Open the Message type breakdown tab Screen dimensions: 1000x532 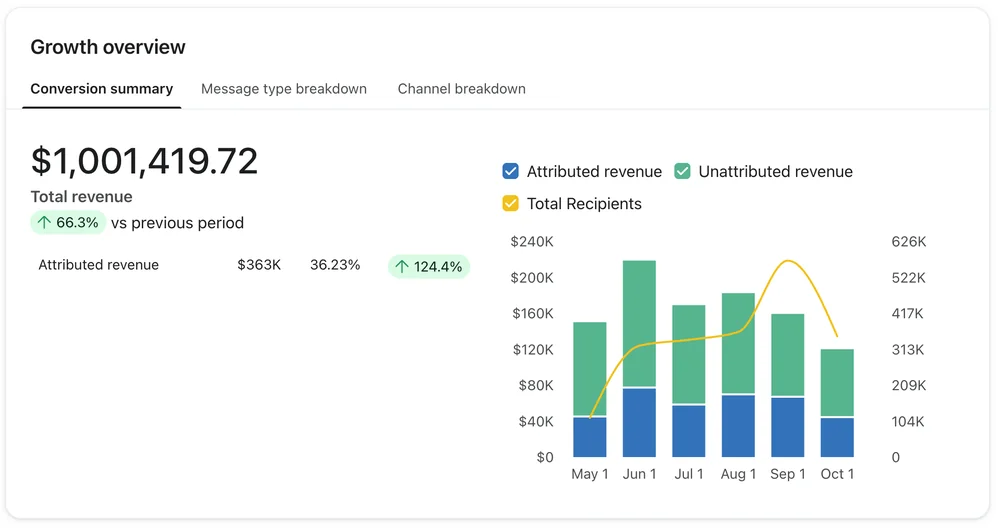[x=284, y=89]
